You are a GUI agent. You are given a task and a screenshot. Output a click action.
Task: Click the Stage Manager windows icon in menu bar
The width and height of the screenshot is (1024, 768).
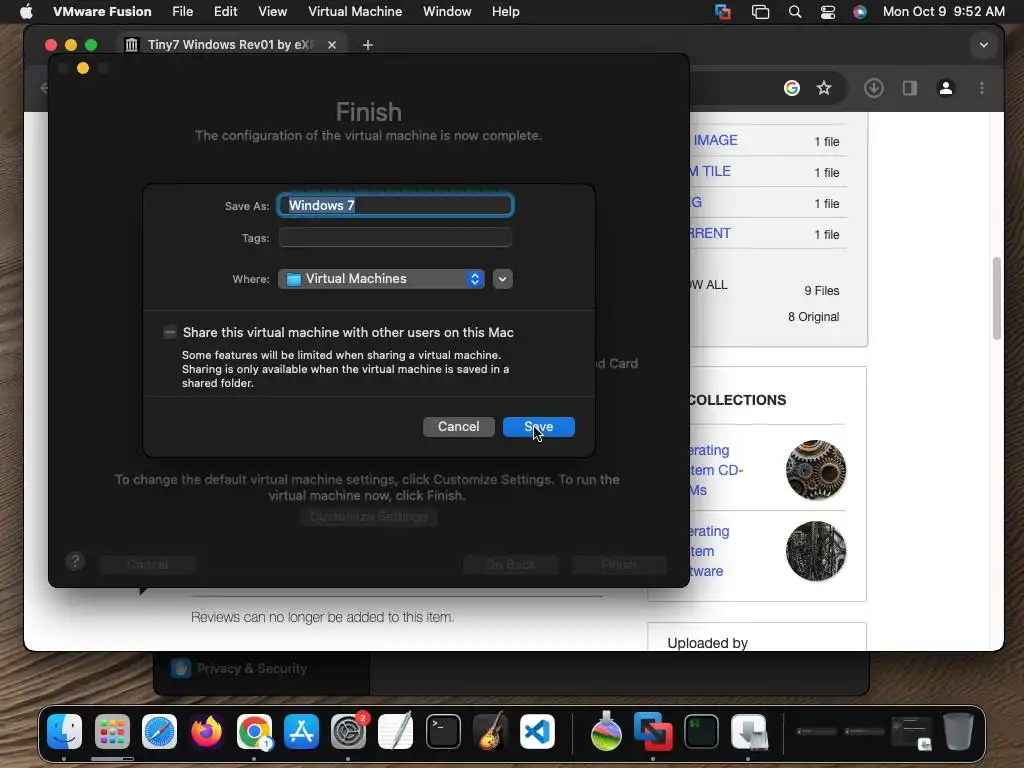click(760, 11)
